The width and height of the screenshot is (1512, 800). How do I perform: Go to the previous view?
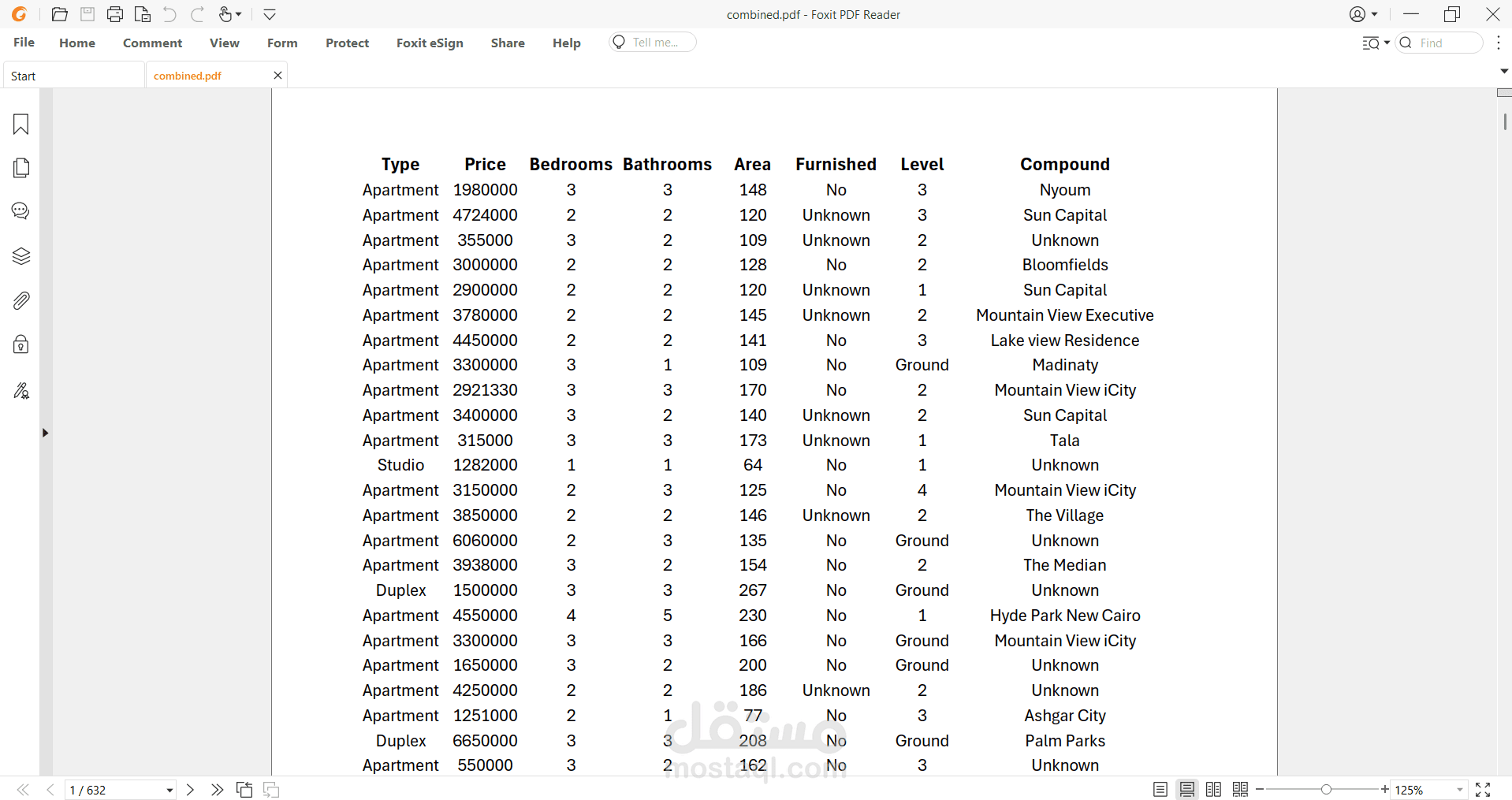click(244, 790)
